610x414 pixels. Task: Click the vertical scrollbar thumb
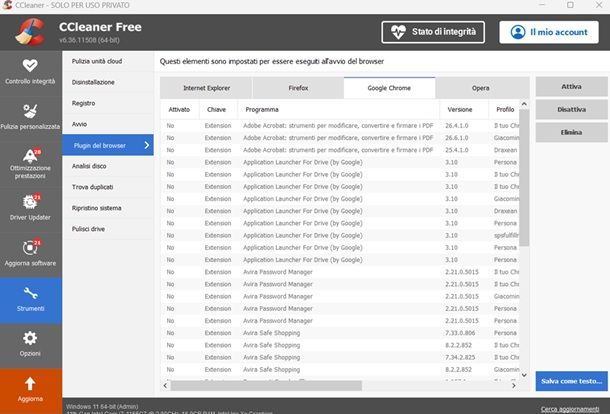tap(524, 178)
